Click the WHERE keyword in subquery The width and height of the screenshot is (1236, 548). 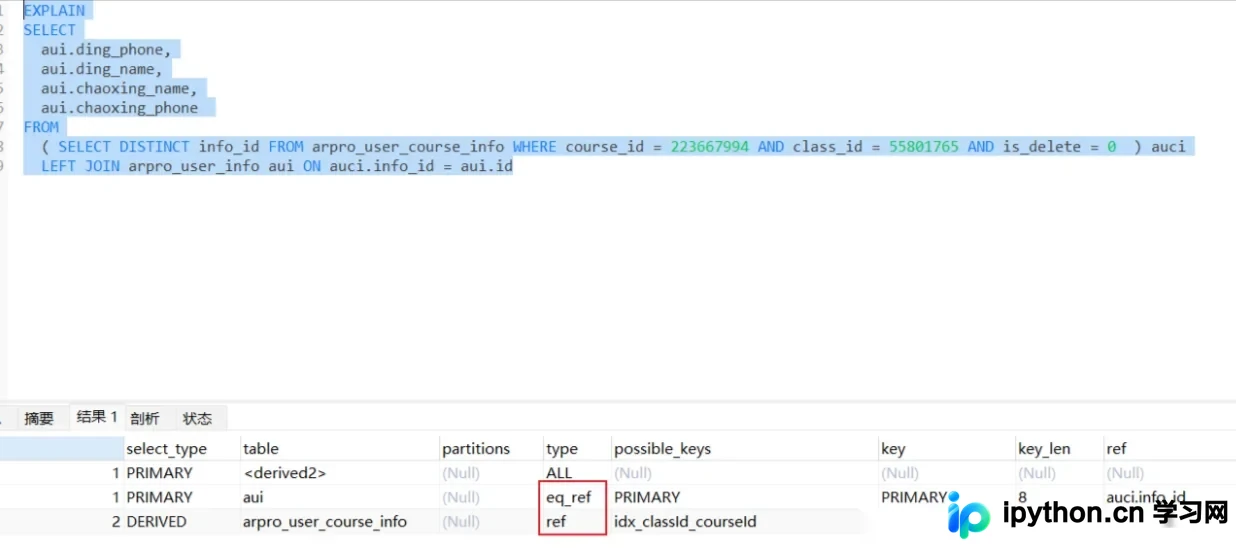(x=535, y=147)
